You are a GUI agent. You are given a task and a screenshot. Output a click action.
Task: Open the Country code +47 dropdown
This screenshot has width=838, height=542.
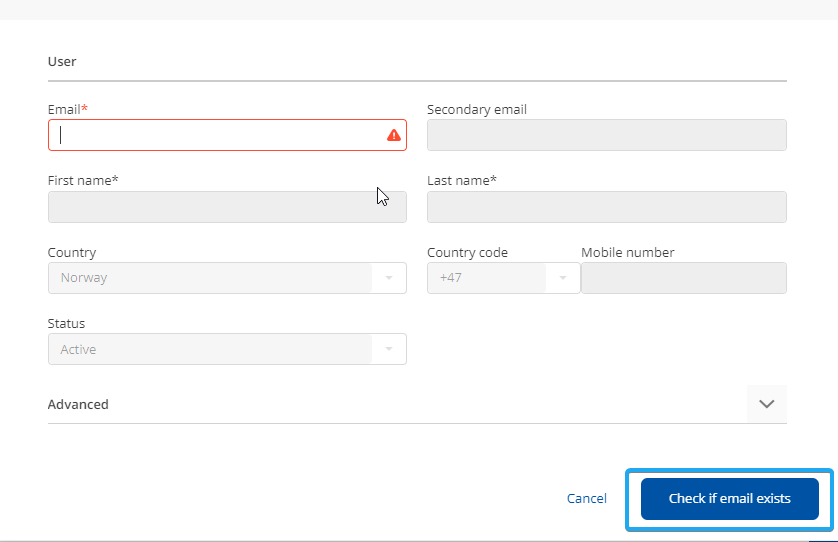pyautogui.click(x=488, y=278)
